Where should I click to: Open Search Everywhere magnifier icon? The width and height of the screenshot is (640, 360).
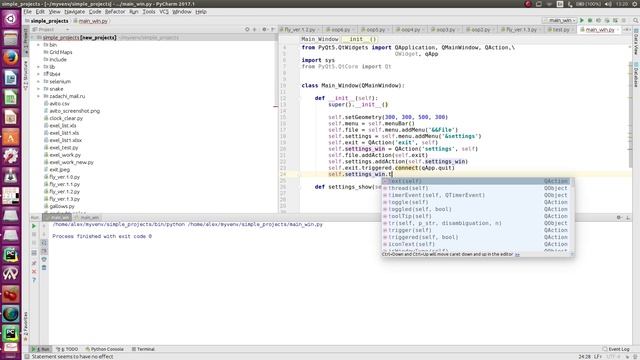[x=636, y=20]
